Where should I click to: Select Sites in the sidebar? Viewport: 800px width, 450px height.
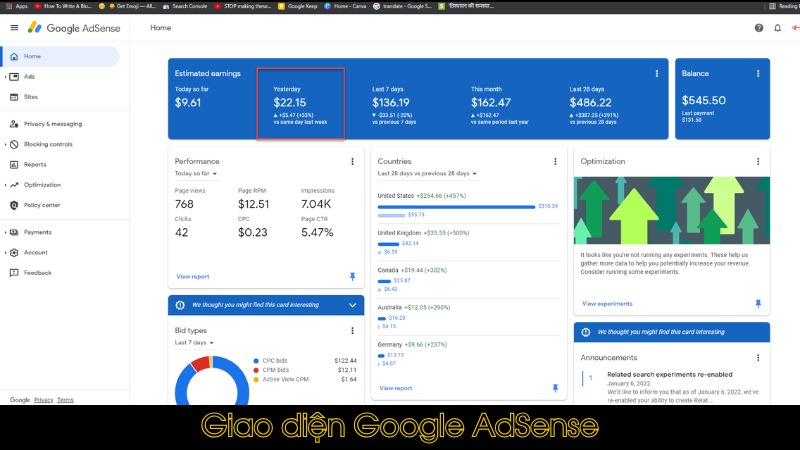[x=31, y=97]
